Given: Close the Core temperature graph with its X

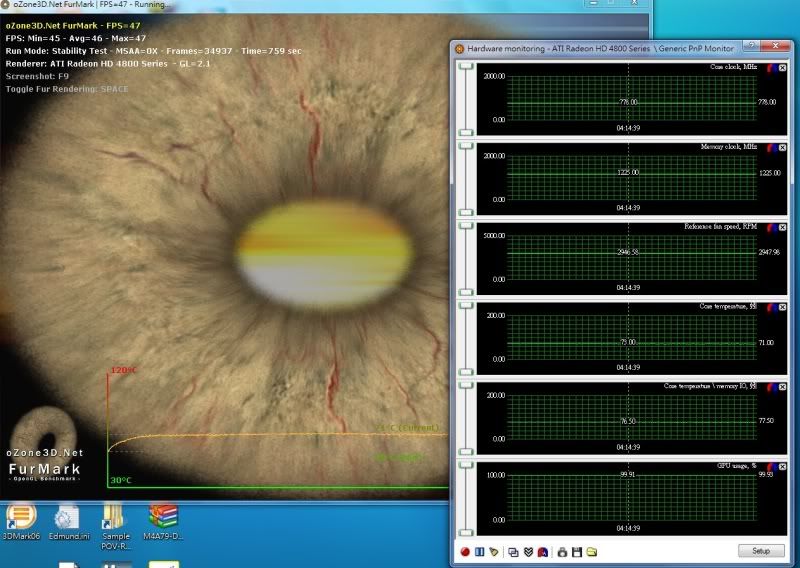Looking at the screenshot, I should point(783,307).
